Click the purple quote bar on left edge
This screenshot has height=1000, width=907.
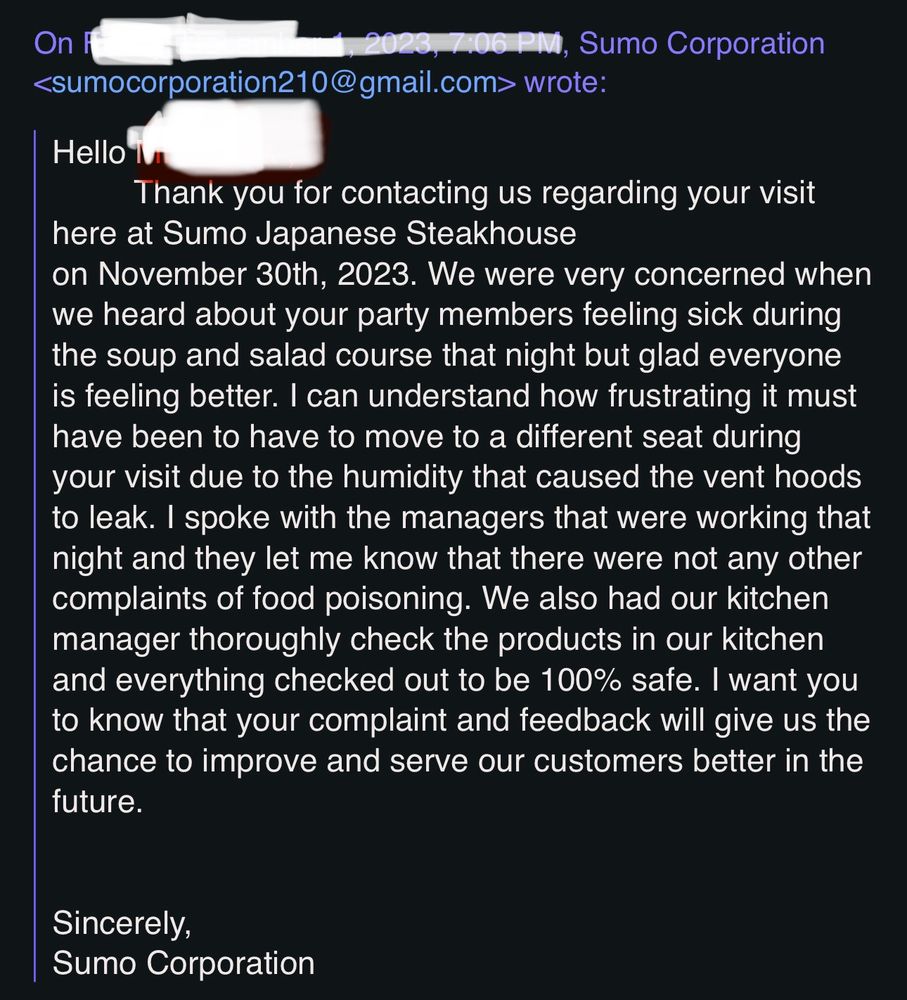(36, 560)
